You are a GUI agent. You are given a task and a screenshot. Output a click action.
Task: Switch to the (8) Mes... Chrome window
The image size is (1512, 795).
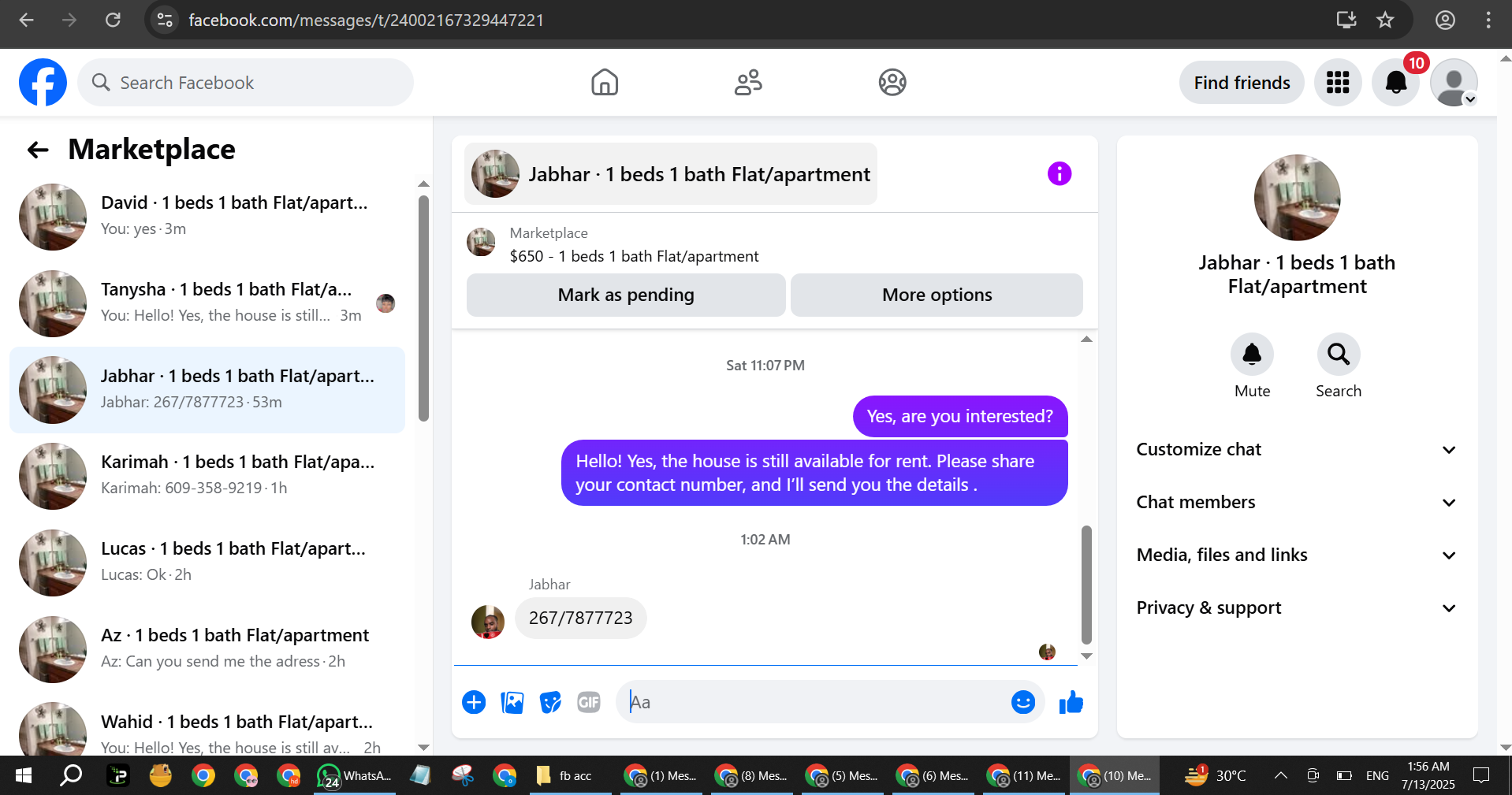pyautogui.click(x=751, y=775)
